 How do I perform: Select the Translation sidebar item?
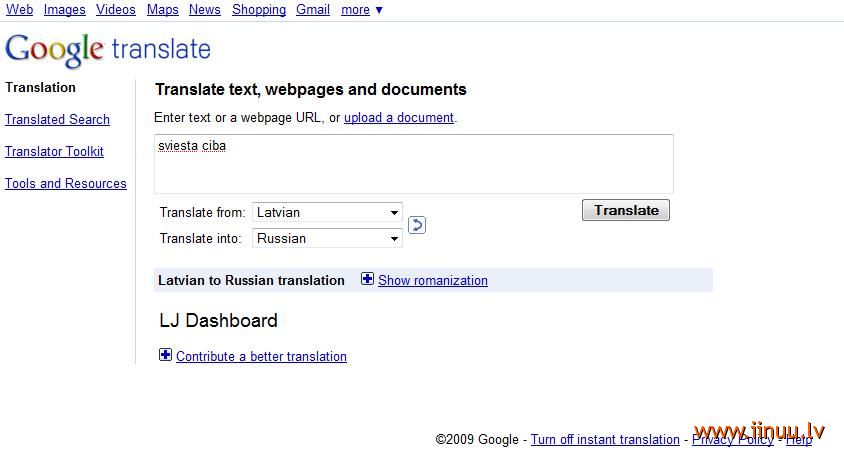(x=40, y=87)
